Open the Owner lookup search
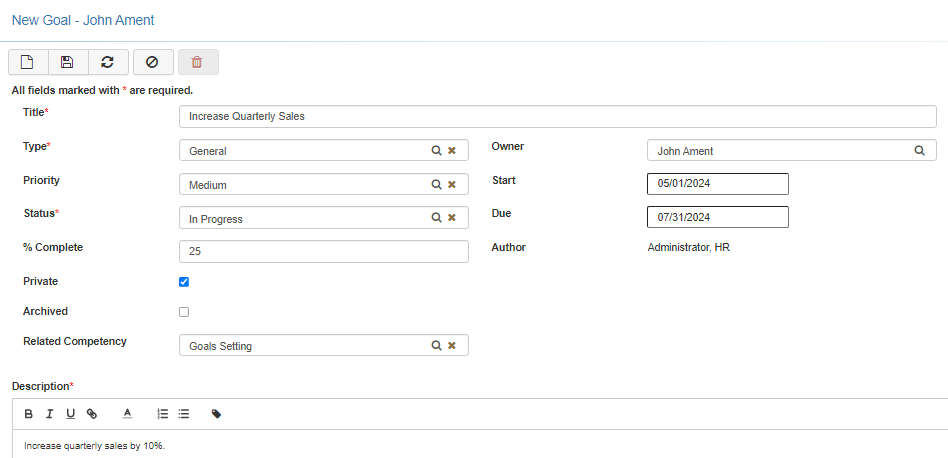The height and width of the screenshot is (458, 948). point(919,151)
